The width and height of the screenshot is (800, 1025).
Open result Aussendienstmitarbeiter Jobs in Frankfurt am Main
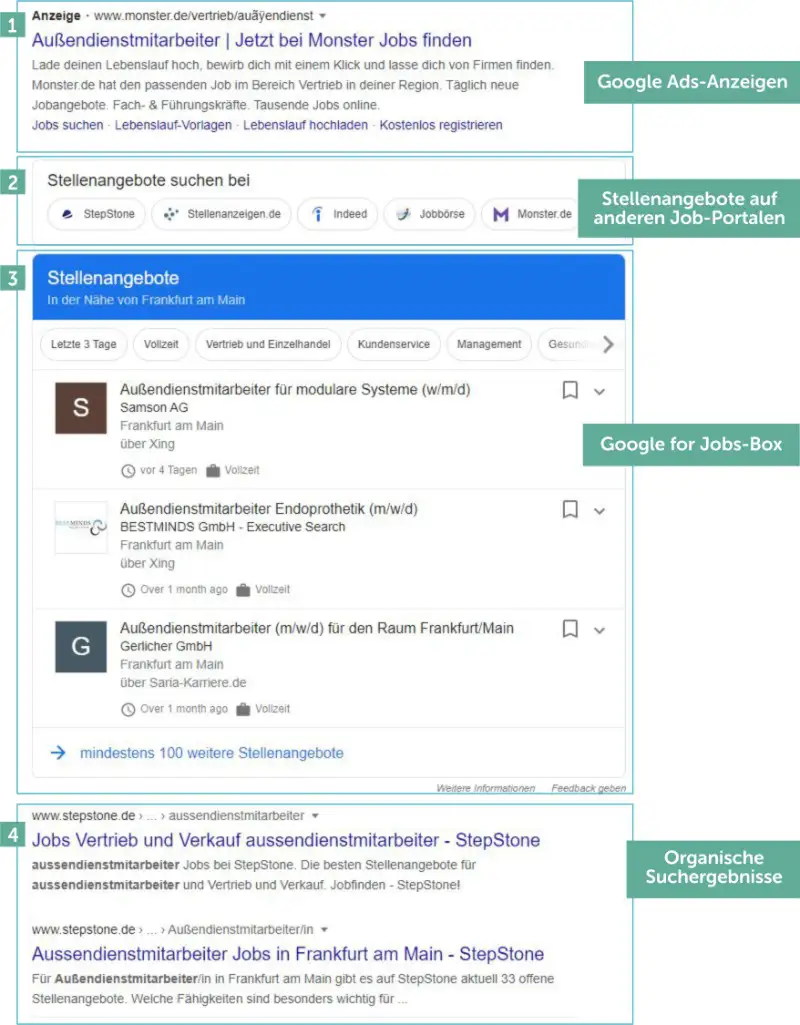288,954
